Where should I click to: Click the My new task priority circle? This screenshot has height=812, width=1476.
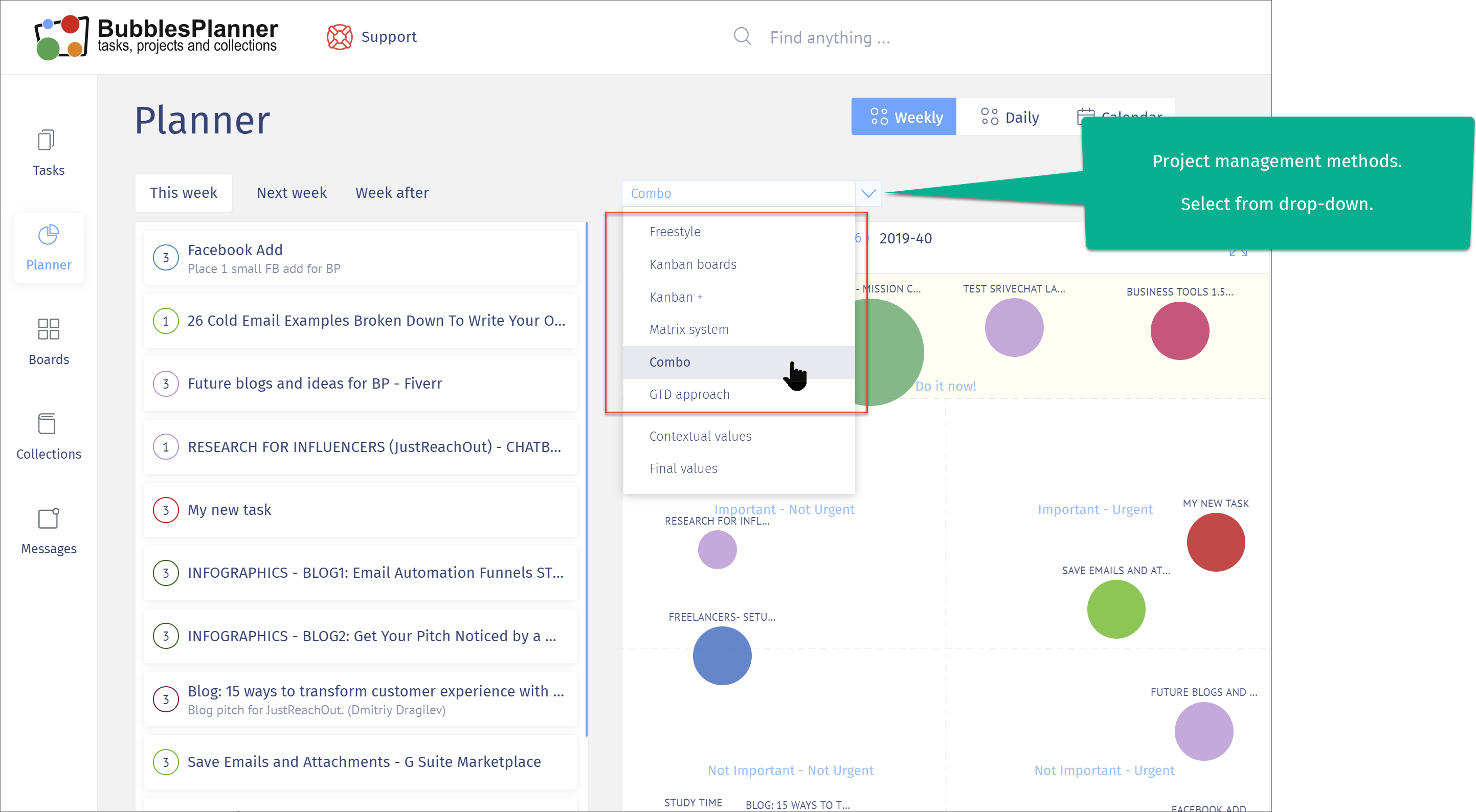point(166,510)
